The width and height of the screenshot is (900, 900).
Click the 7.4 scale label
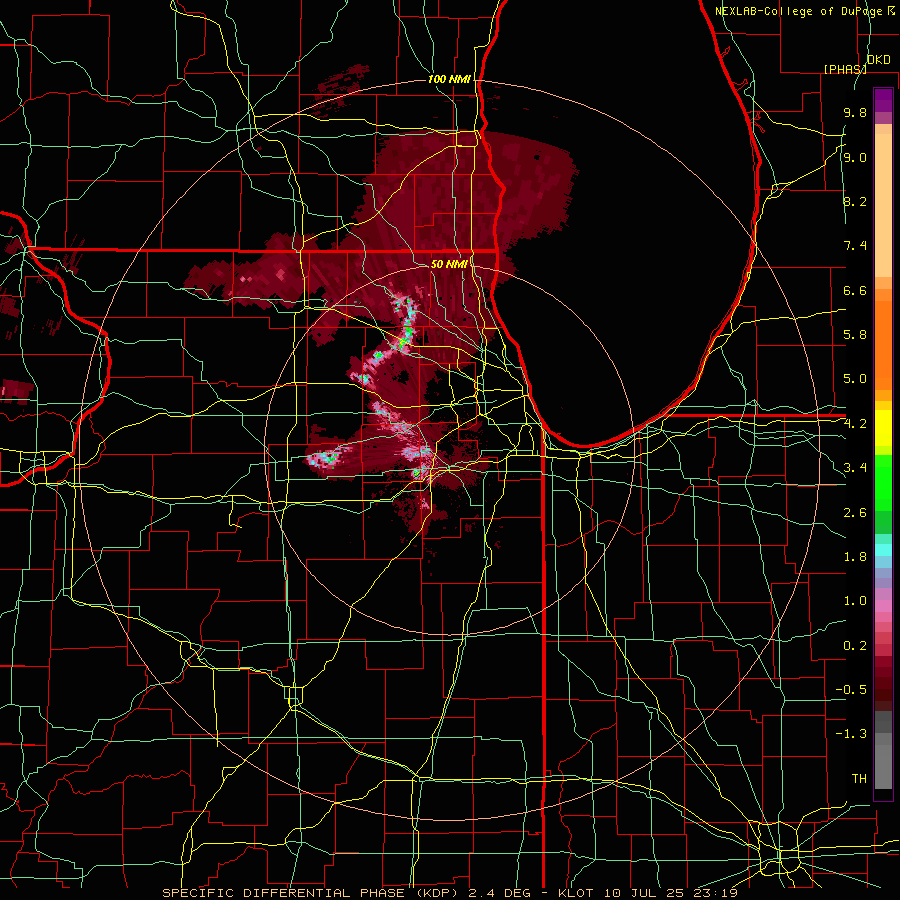tap(855, 246)
